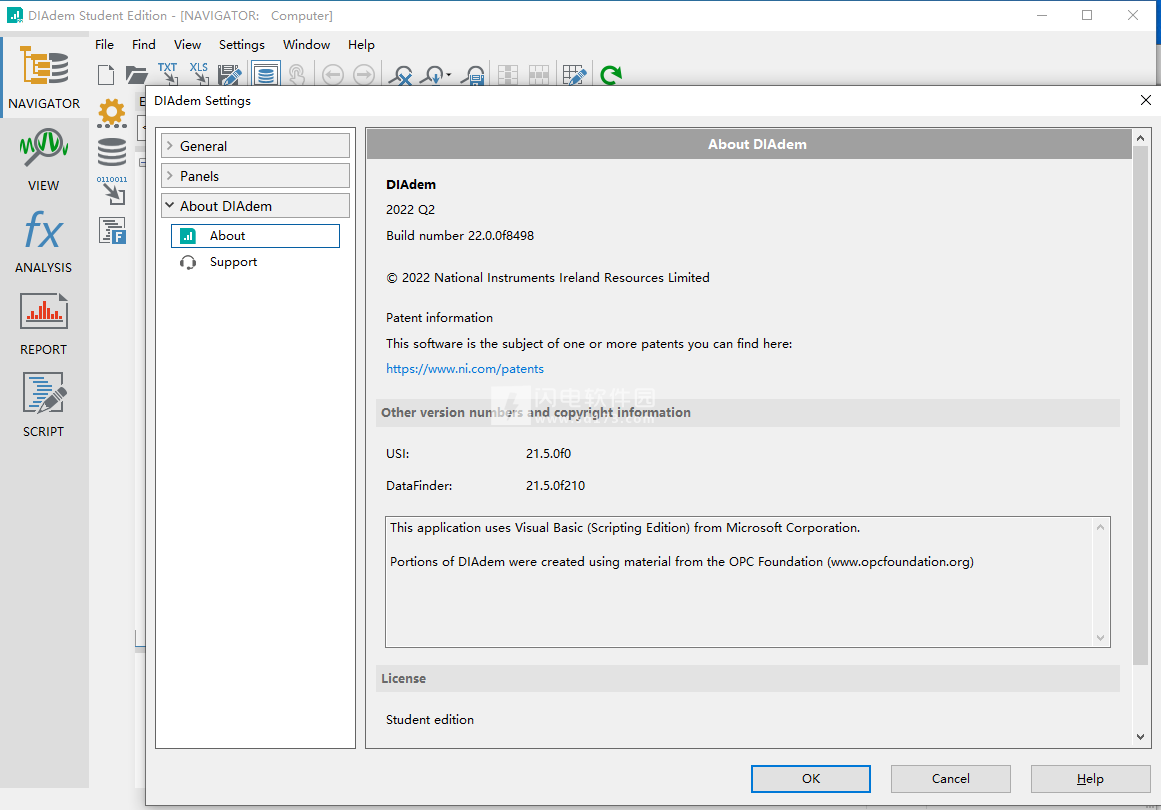Viewport: 1161px width, 810px height.
Task: Click the magnifier with floppy disk icon
Action: click(473, 75)
